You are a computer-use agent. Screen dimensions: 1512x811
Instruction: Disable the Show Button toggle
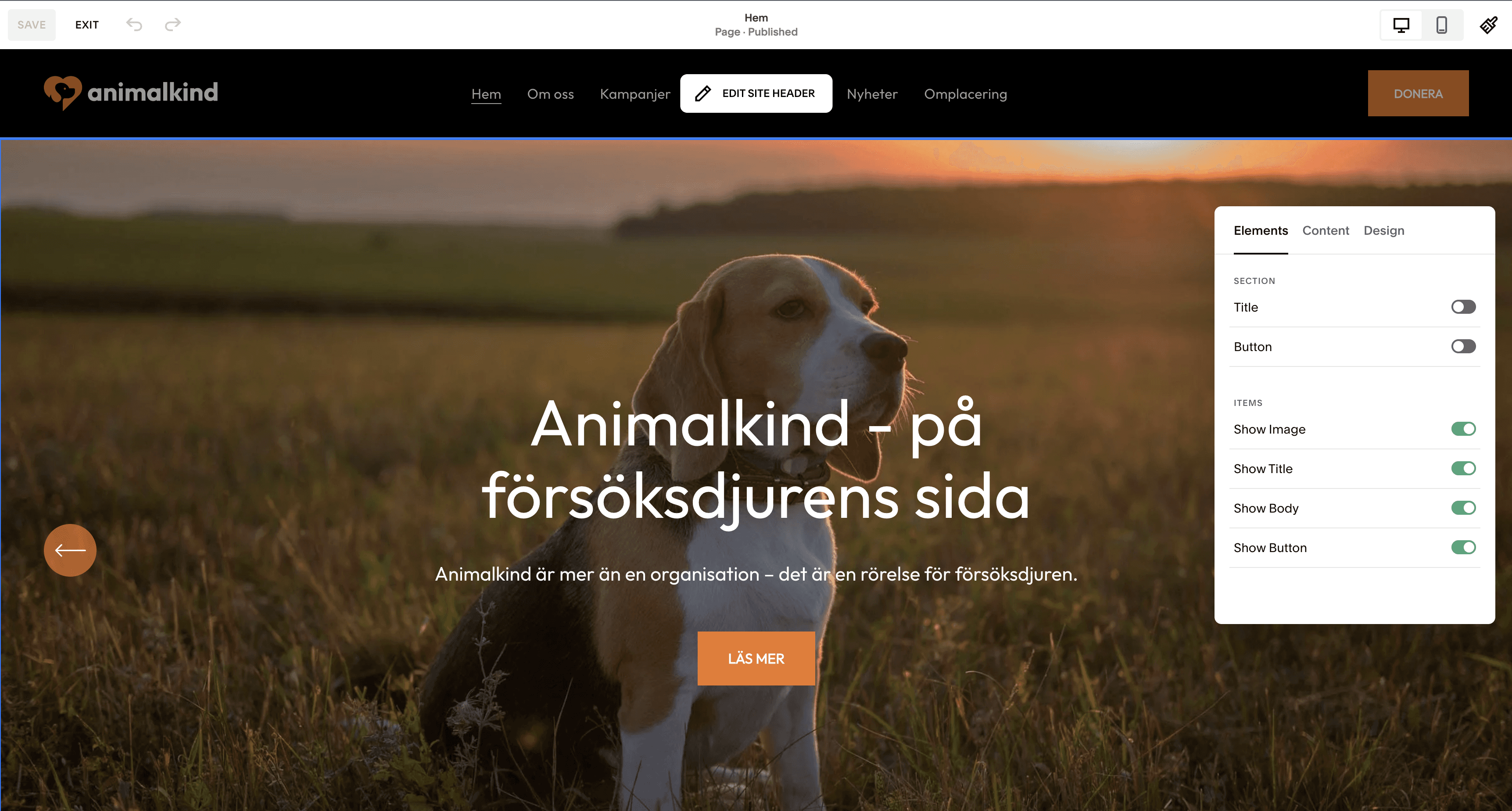tap(1463, 547)
